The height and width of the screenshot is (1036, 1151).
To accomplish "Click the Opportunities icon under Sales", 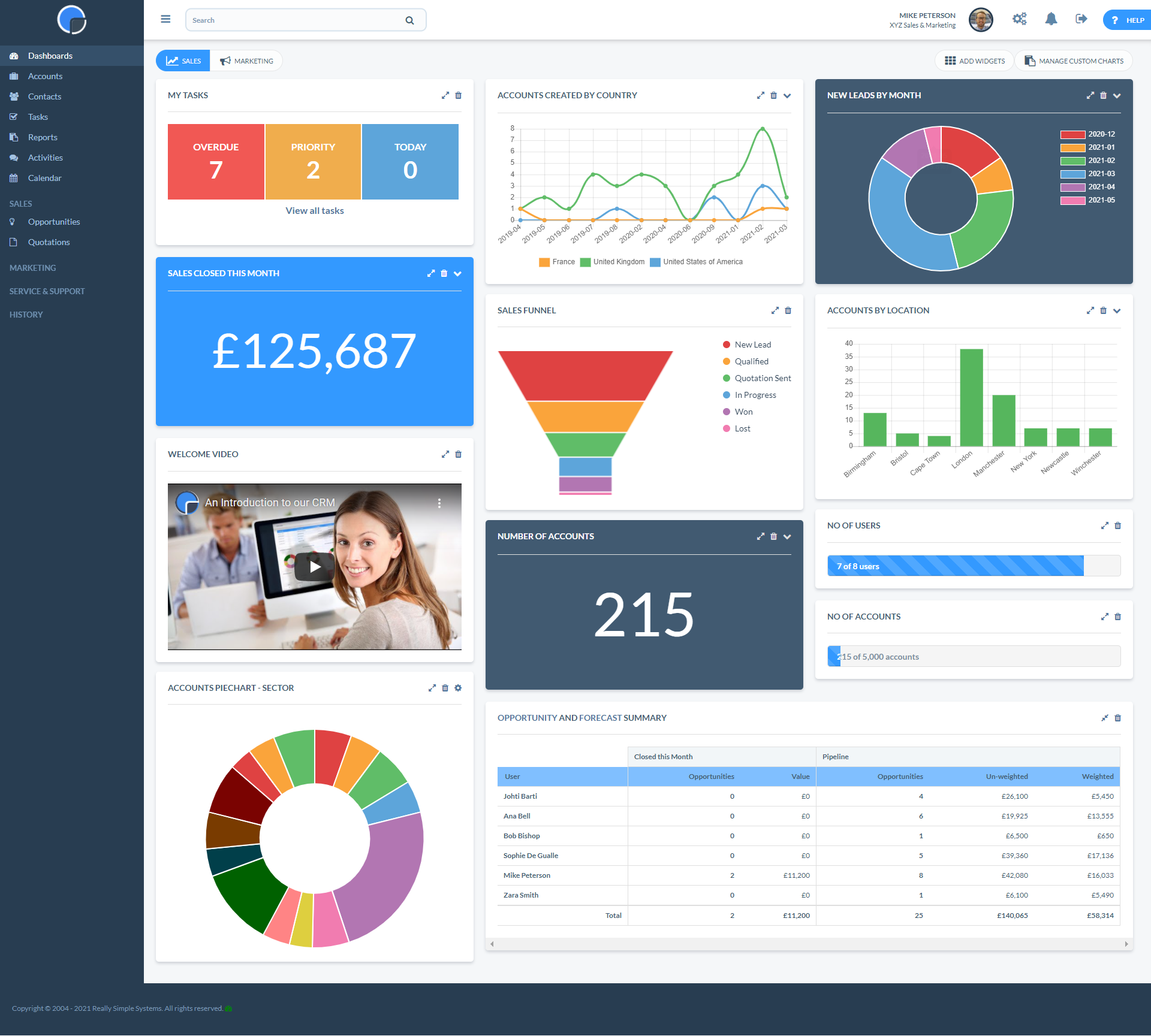I will coord(13,222).
